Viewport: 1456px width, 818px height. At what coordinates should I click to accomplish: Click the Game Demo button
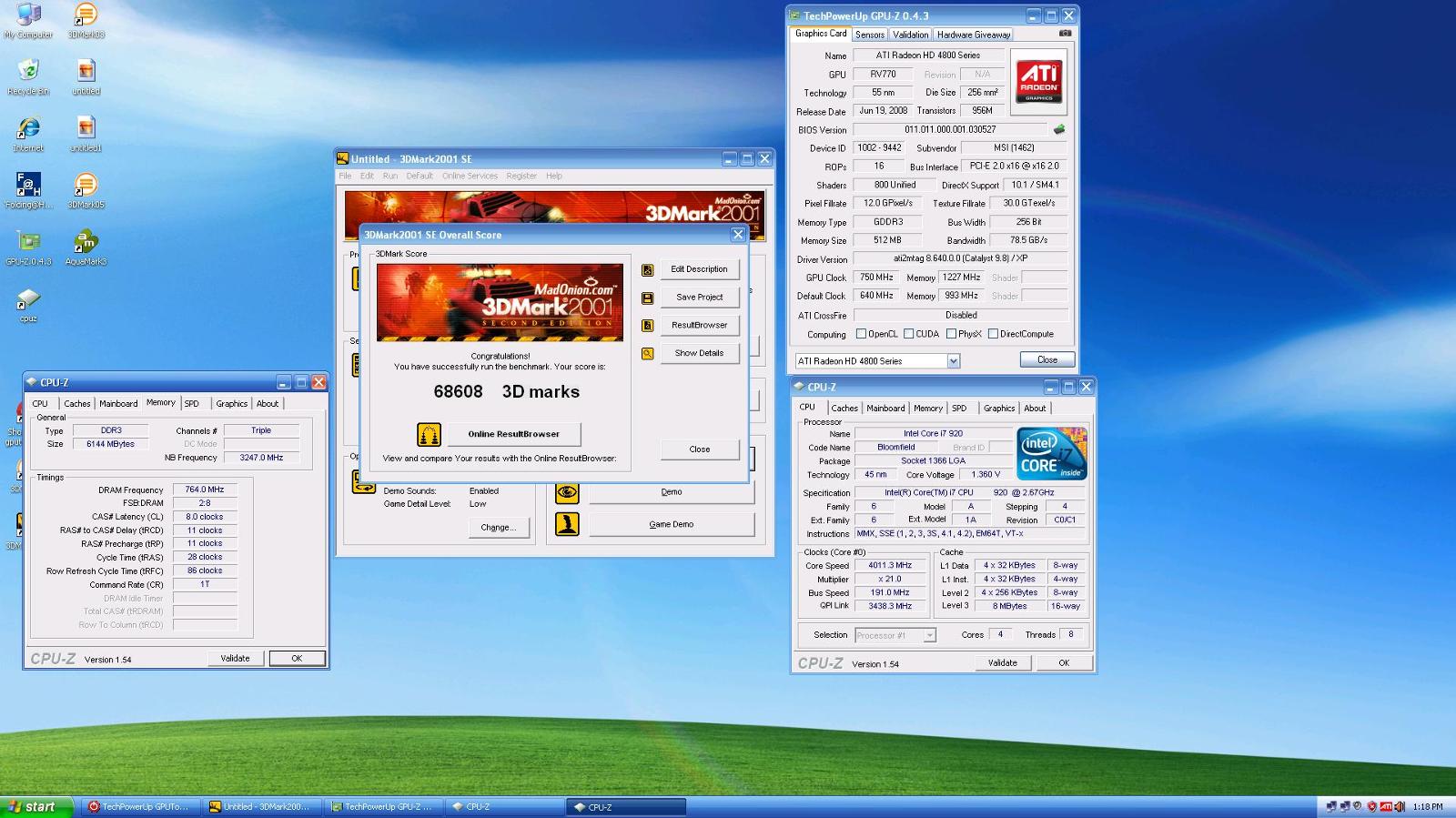click(x=672, y=524)
